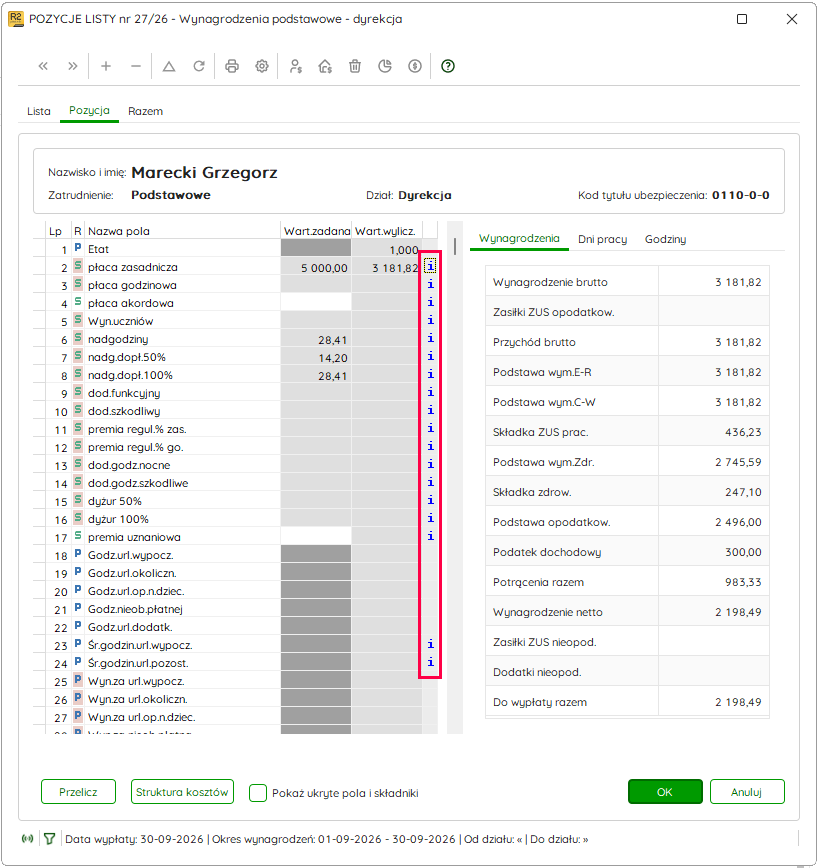Open the employee payment icon (person with dollar)
Screen dimensions: 818x868
click(x=296, y=66)
